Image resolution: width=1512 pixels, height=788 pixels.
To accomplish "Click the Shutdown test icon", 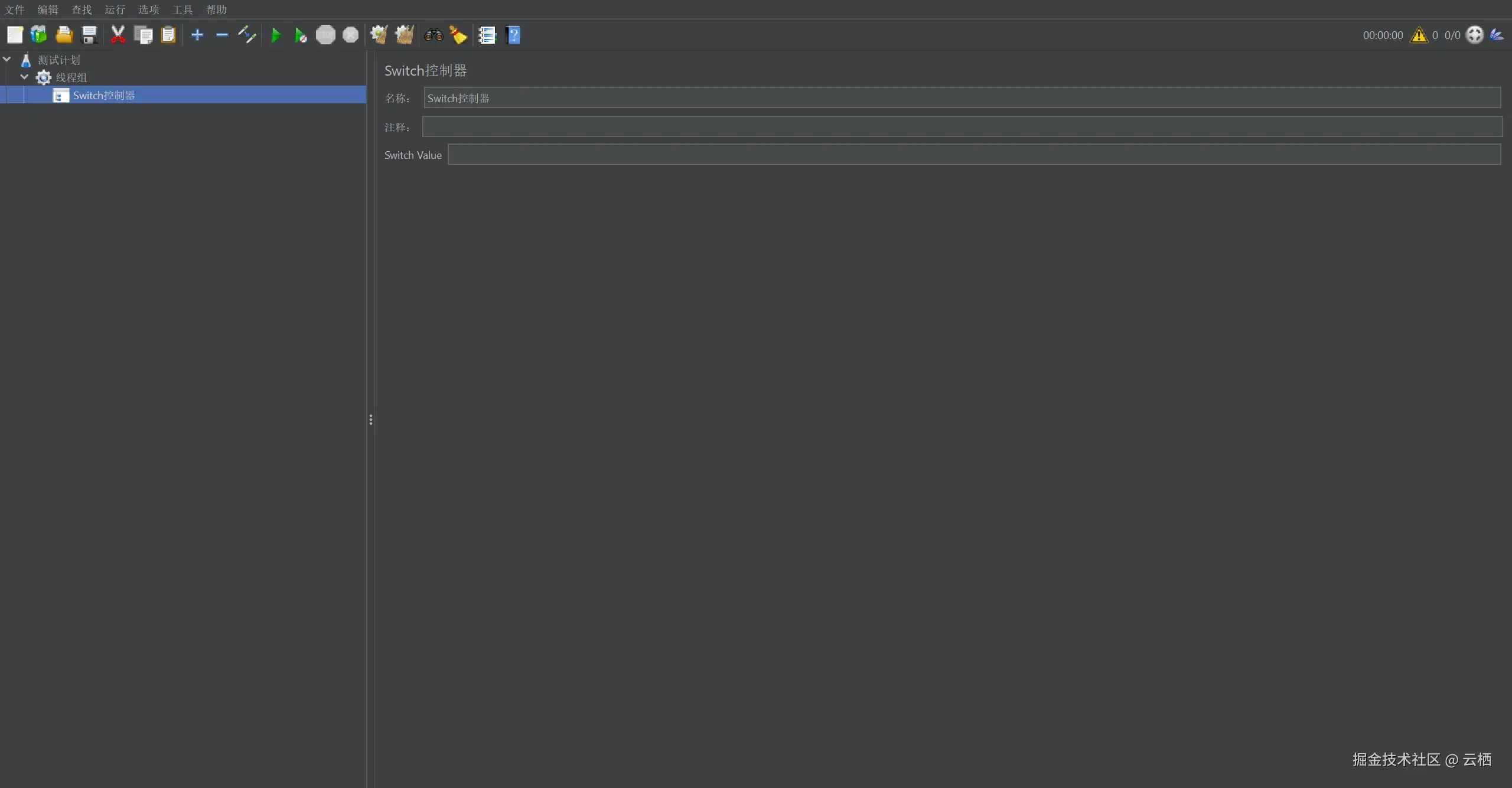I will pos(350,35).
